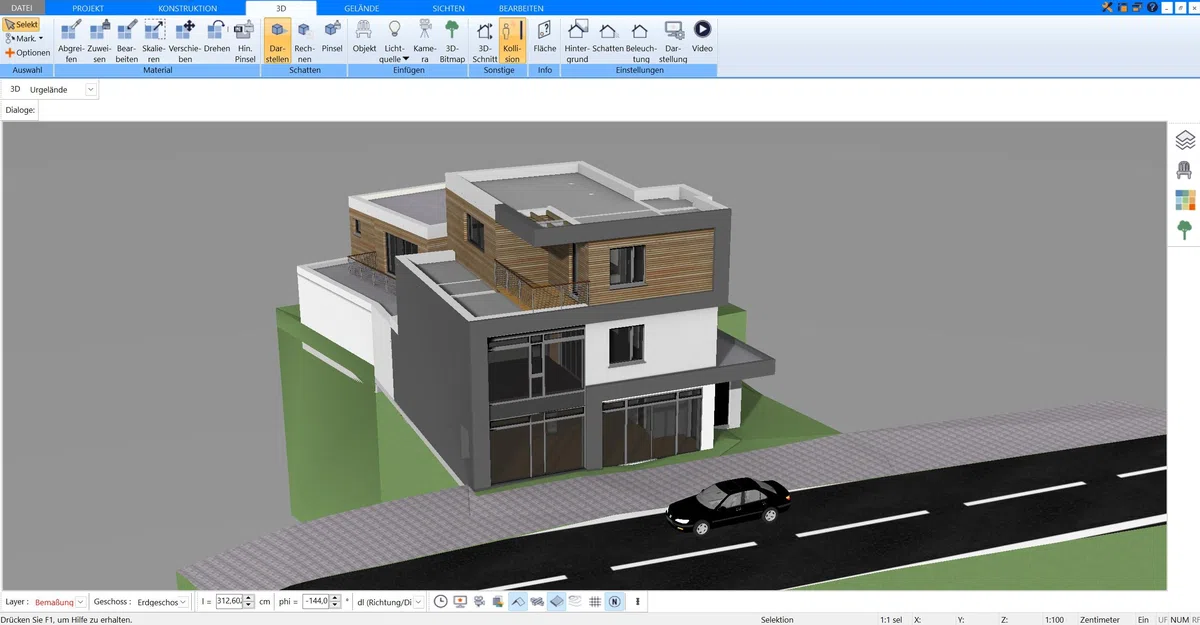1200x625 pixels.
Task: Select the Abgreifen material picker tool
Action: [x=71, y=41]
